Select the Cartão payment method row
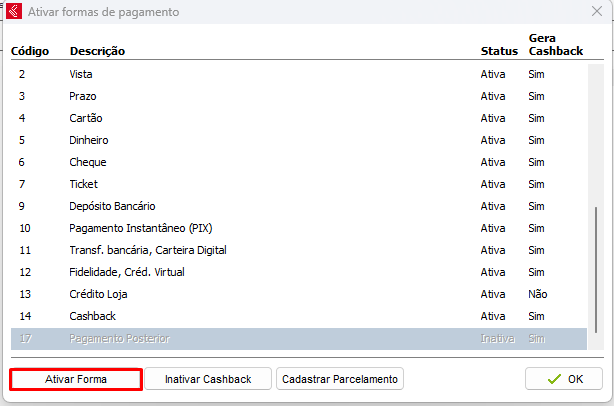The image size is (614, 406). click(86, 118)
